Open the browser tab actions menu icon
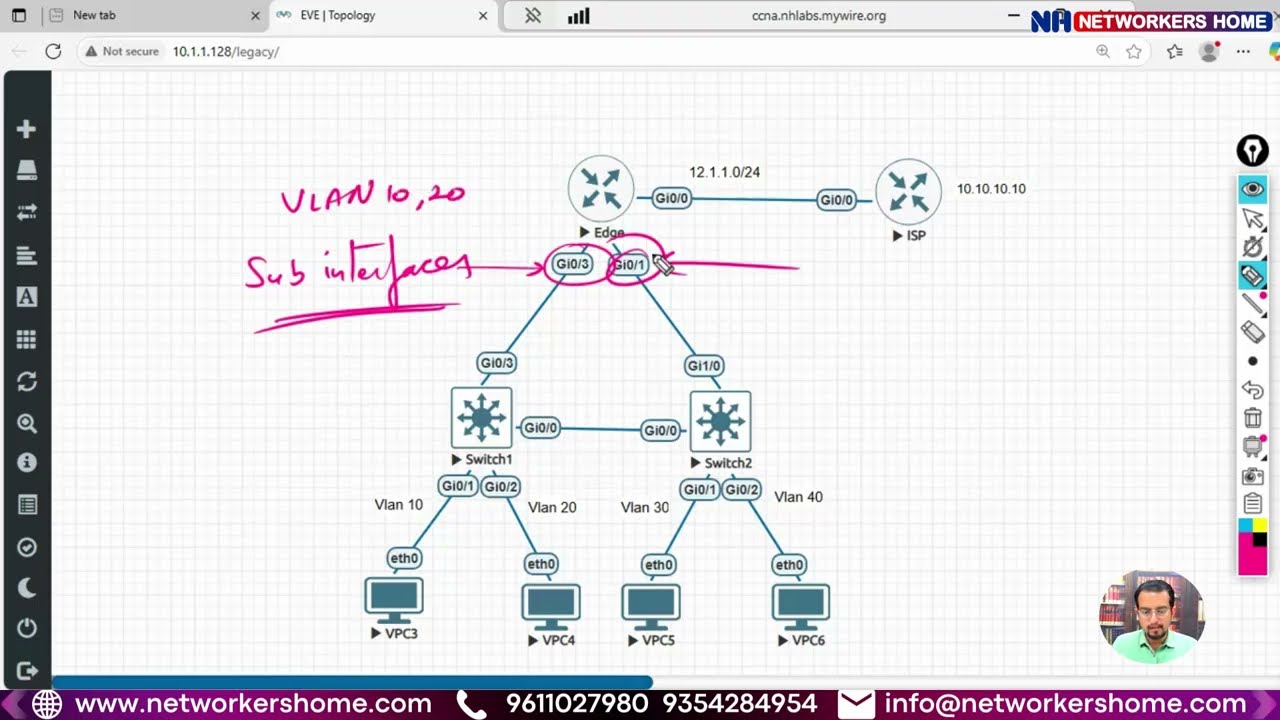 [x=18, y=16]
